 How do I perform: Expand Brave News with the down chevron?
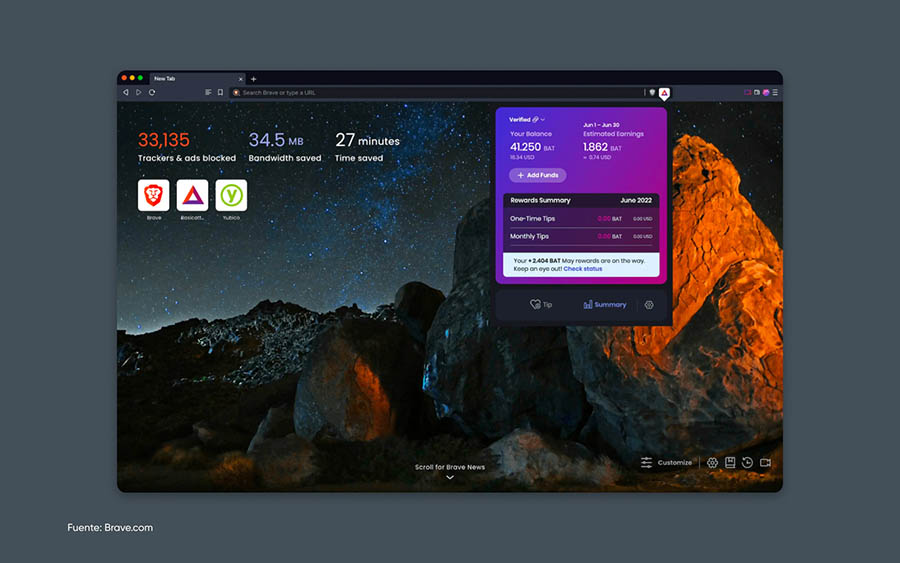pyautogui.click(x=450, y=478)
